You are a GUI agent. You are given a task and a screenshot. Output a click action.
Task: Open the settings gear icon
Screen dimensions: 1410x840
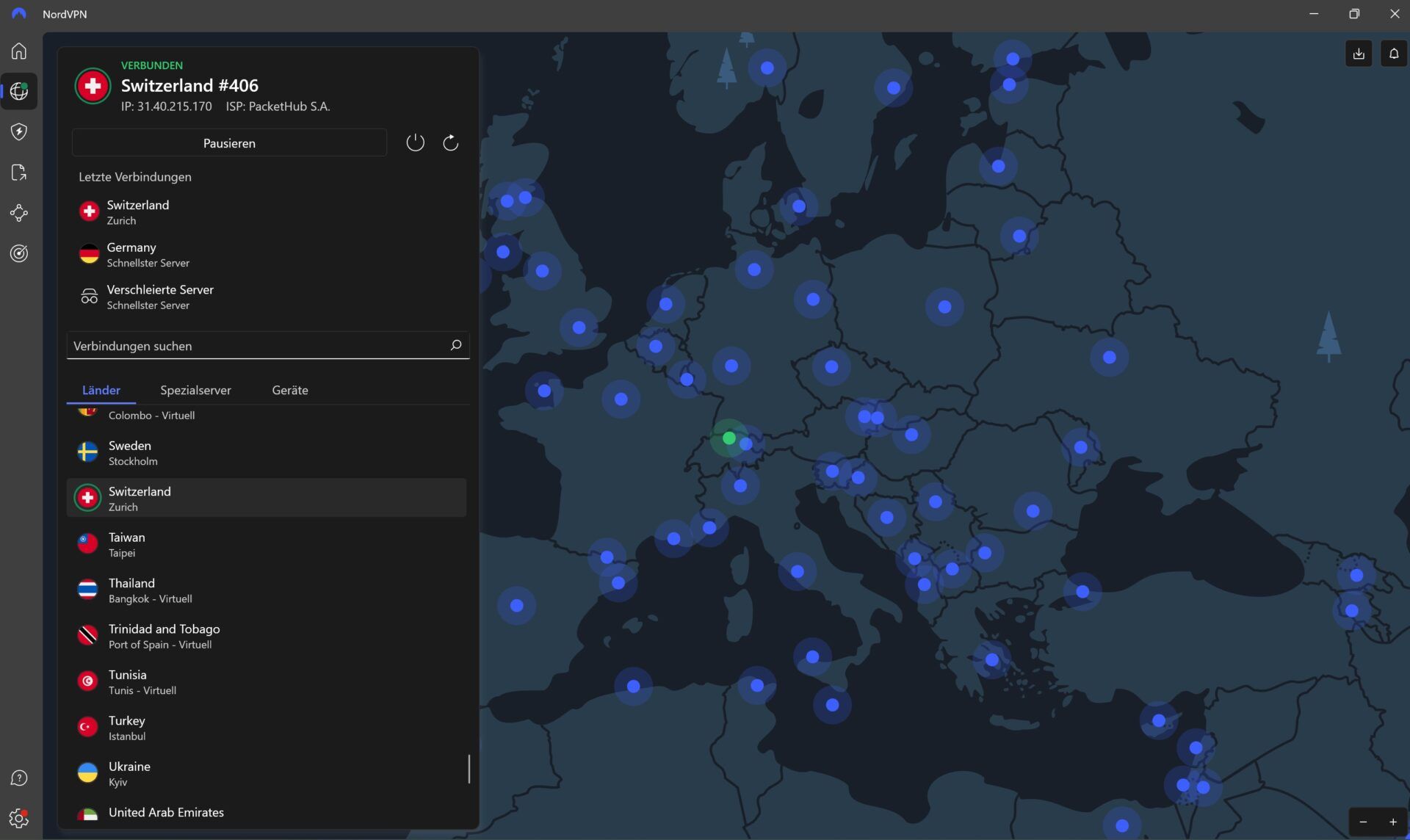tap(19, 818)
